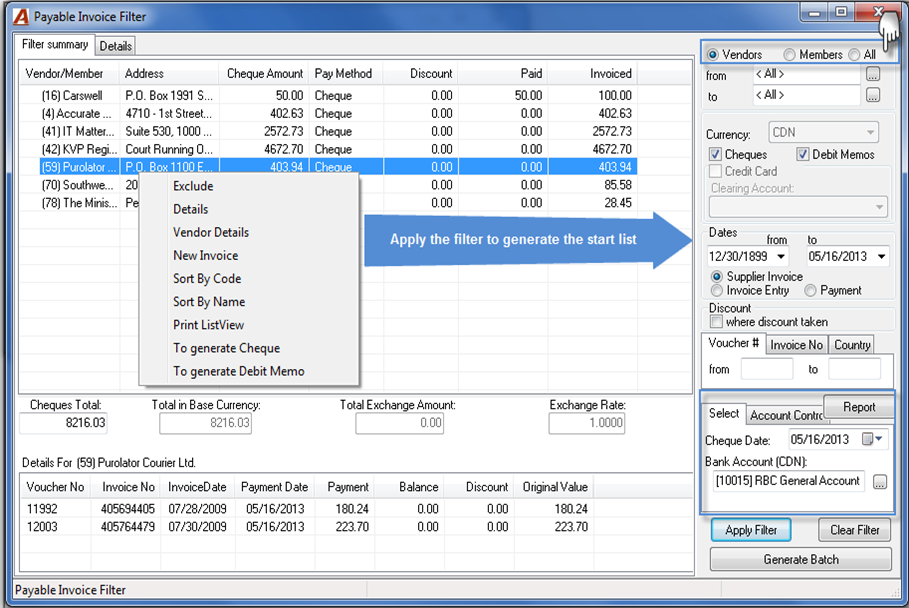
Task: Select the Members radio button
Action: [x=789, y=54]
